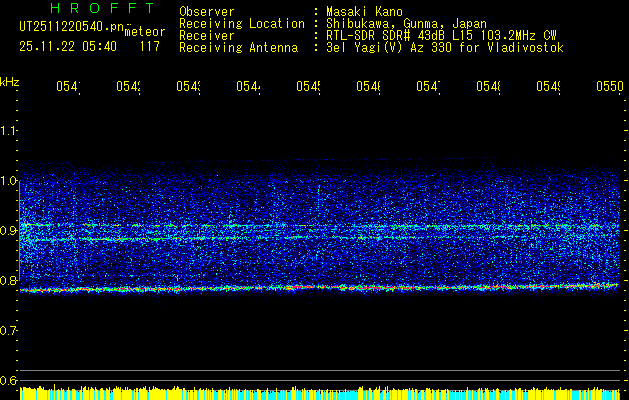This screenshot has width=629, height=400.
Task: Click the 0.9 frequency axis label
Action: [x=8, y=230]
